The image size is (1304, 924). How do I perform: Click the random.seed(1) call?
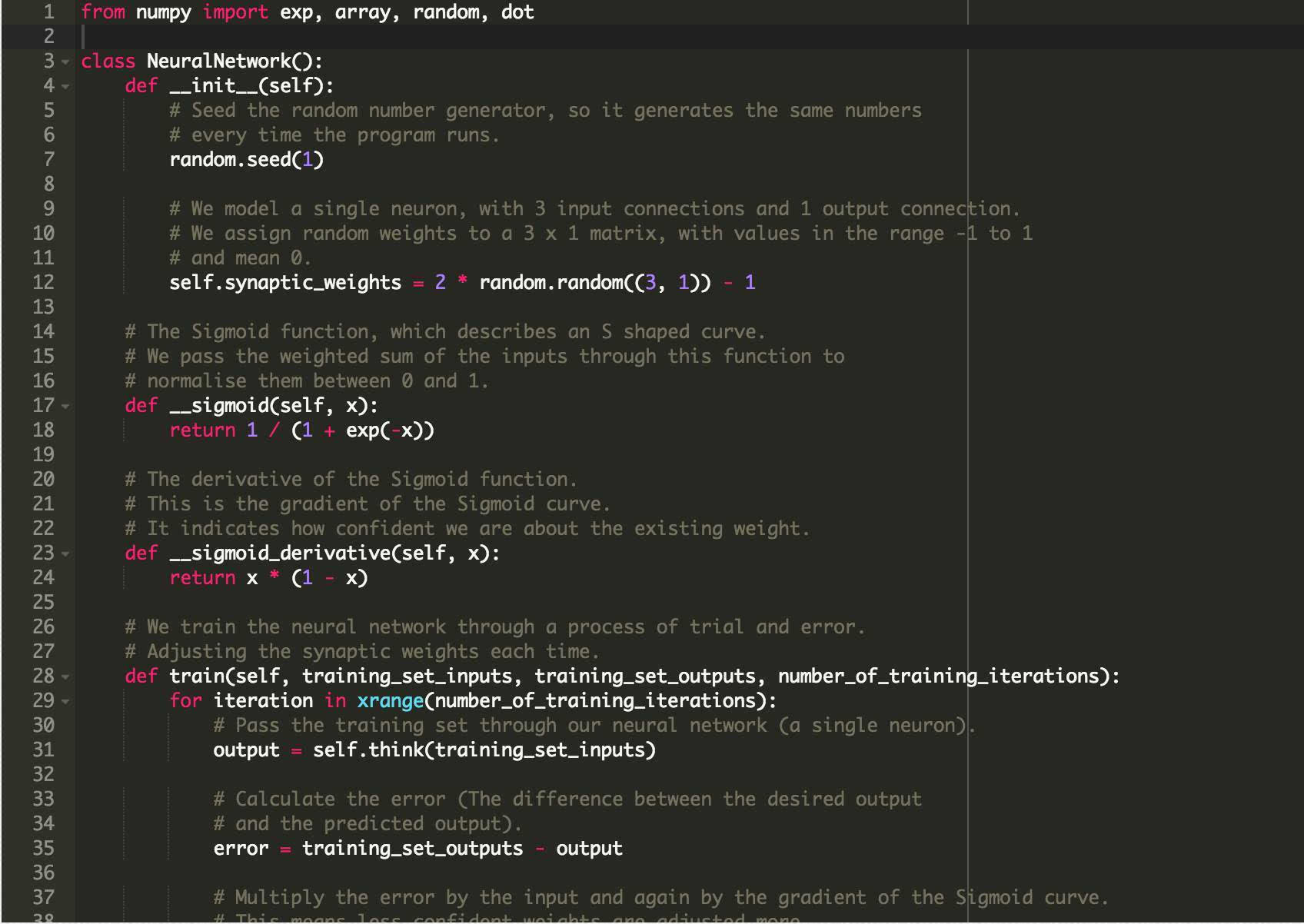[246, 160]
